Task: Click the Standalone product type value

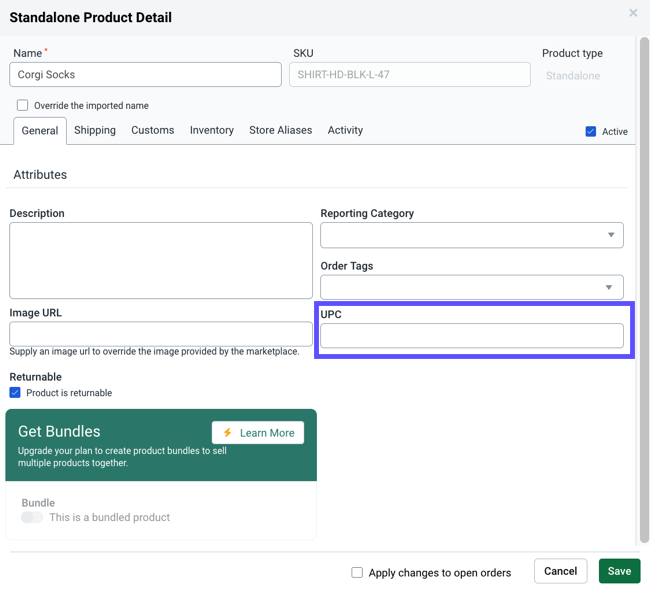Action: [573, 75]
